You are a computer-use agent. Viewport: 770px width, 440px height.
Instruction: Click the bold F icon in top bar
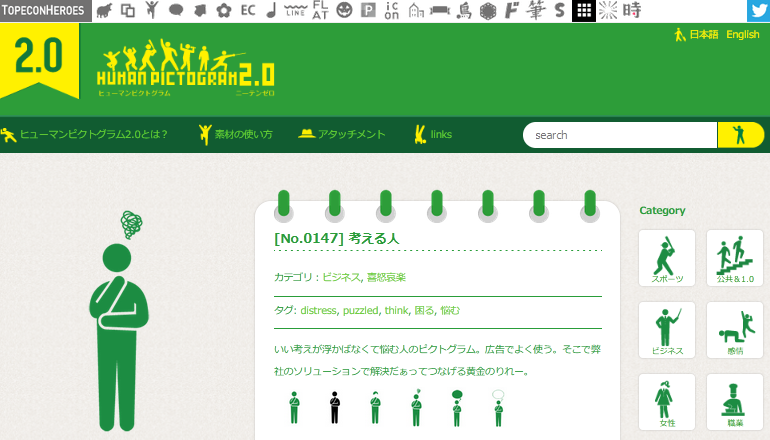click(512, 10)
